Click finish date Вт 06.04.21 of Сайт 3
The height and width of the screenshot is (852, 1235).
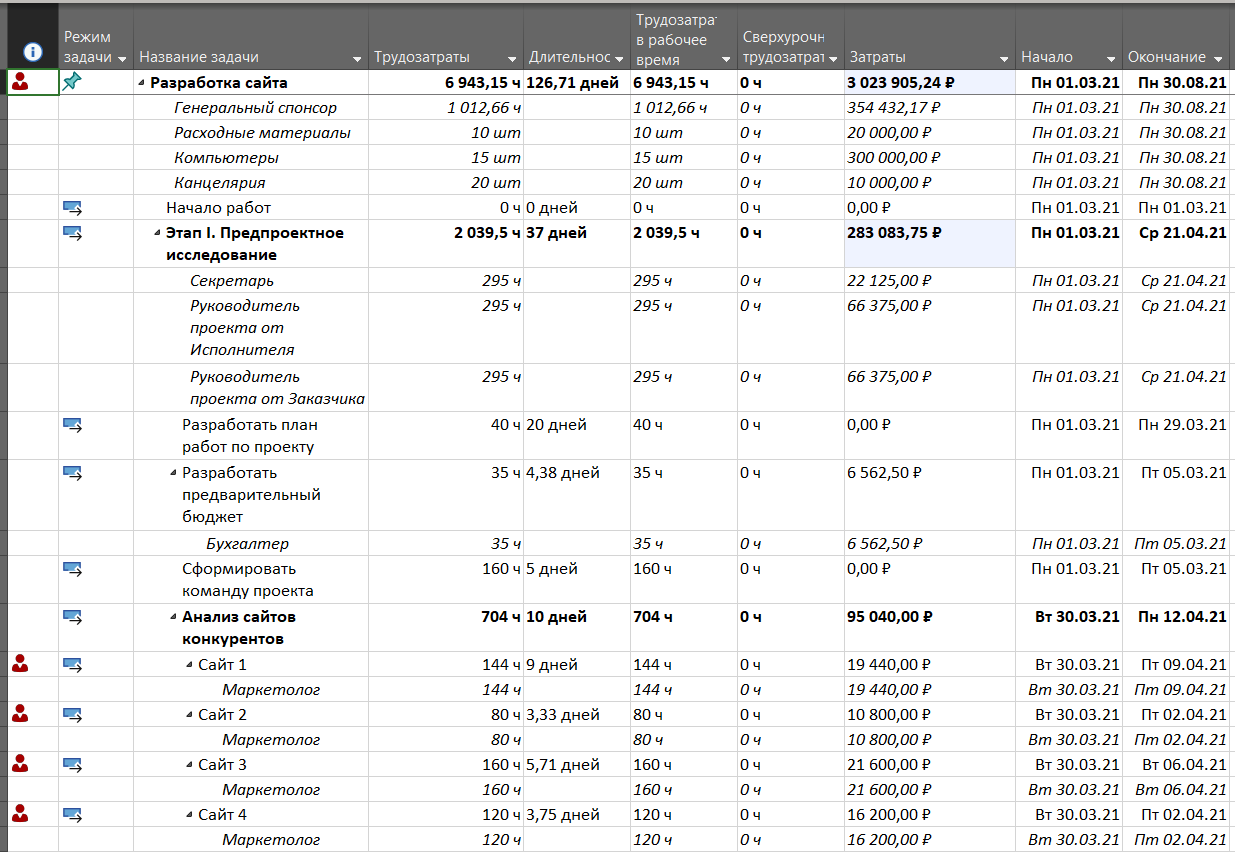(x=1176, y=765)
